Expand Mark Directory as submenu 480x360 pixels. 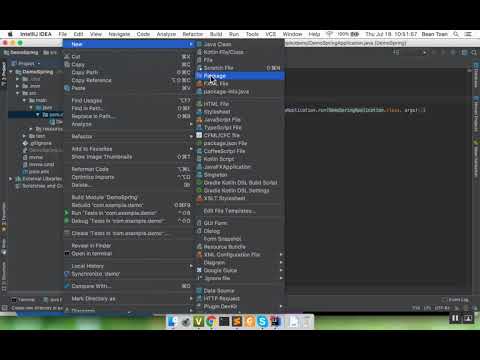(x=191, y=299)
